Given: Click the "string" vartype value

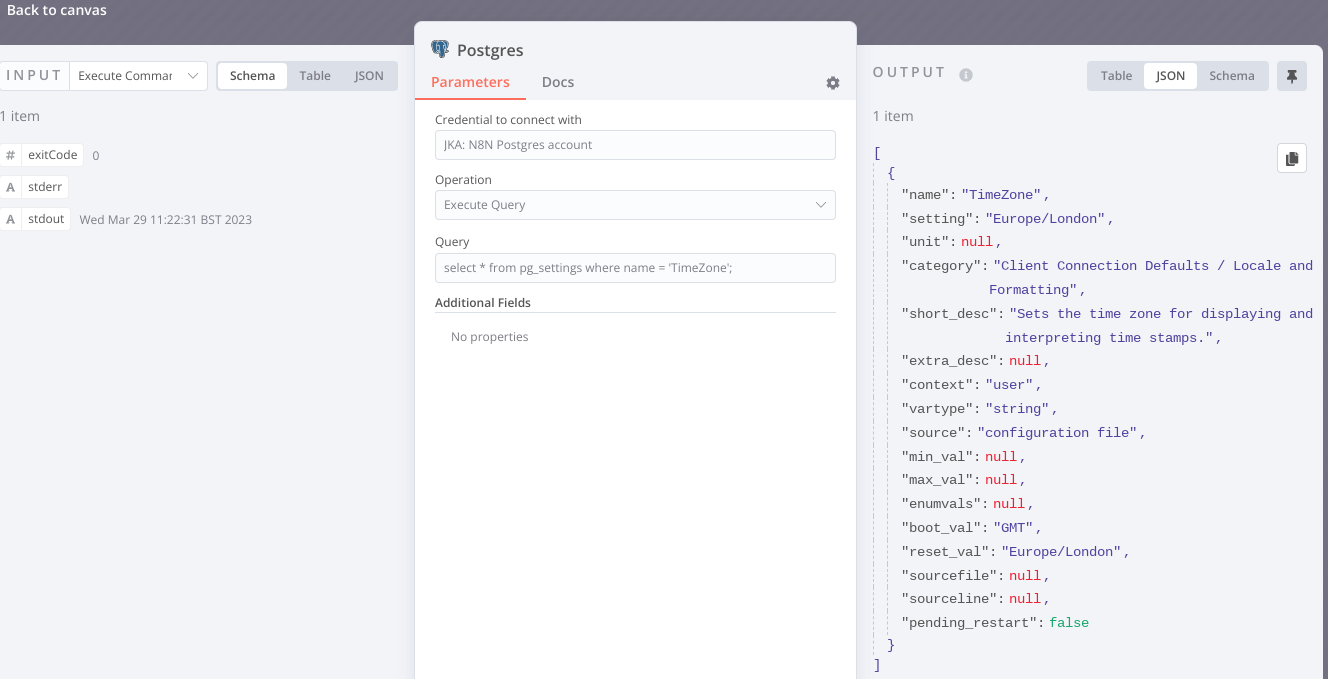Looking at the screenshot, I should coord(1017,409).
